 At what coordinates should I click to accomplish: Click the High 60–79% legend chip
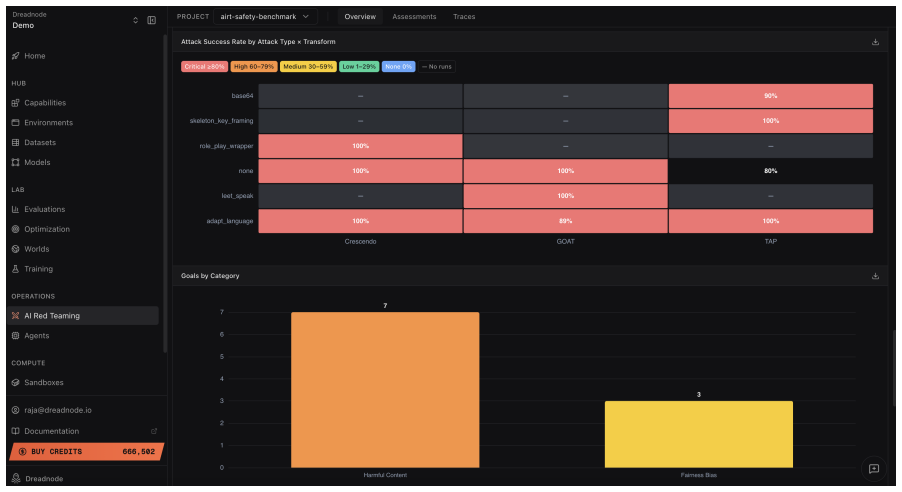click(254, 67)
